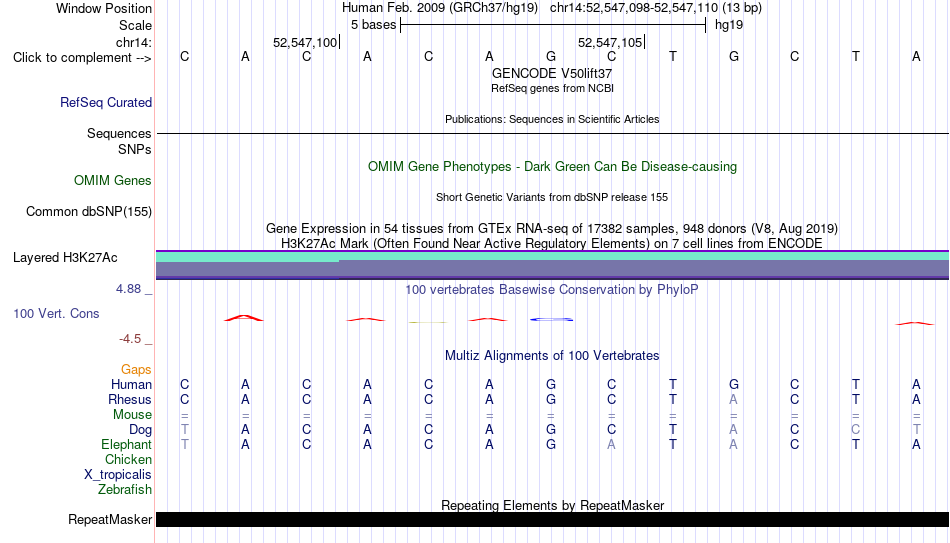Open the 'OMIM Gene Phenotypes' green track title
The width and height of the screenshot is (950, 543).
[x=552, y=167]
